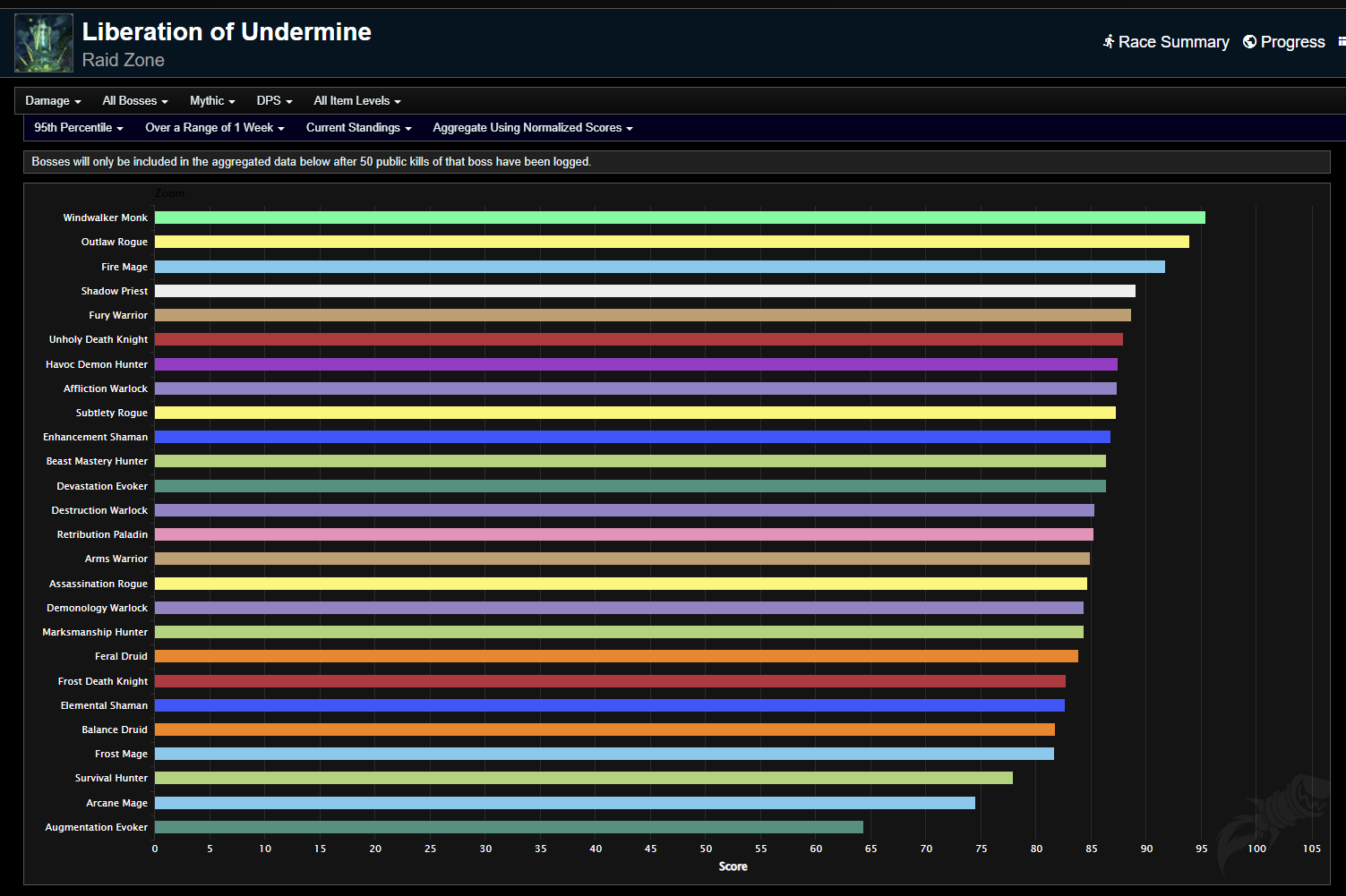Screen dimensions: 1346x896
Task: Click the Progress globe icon
Action: point(1249,42)
